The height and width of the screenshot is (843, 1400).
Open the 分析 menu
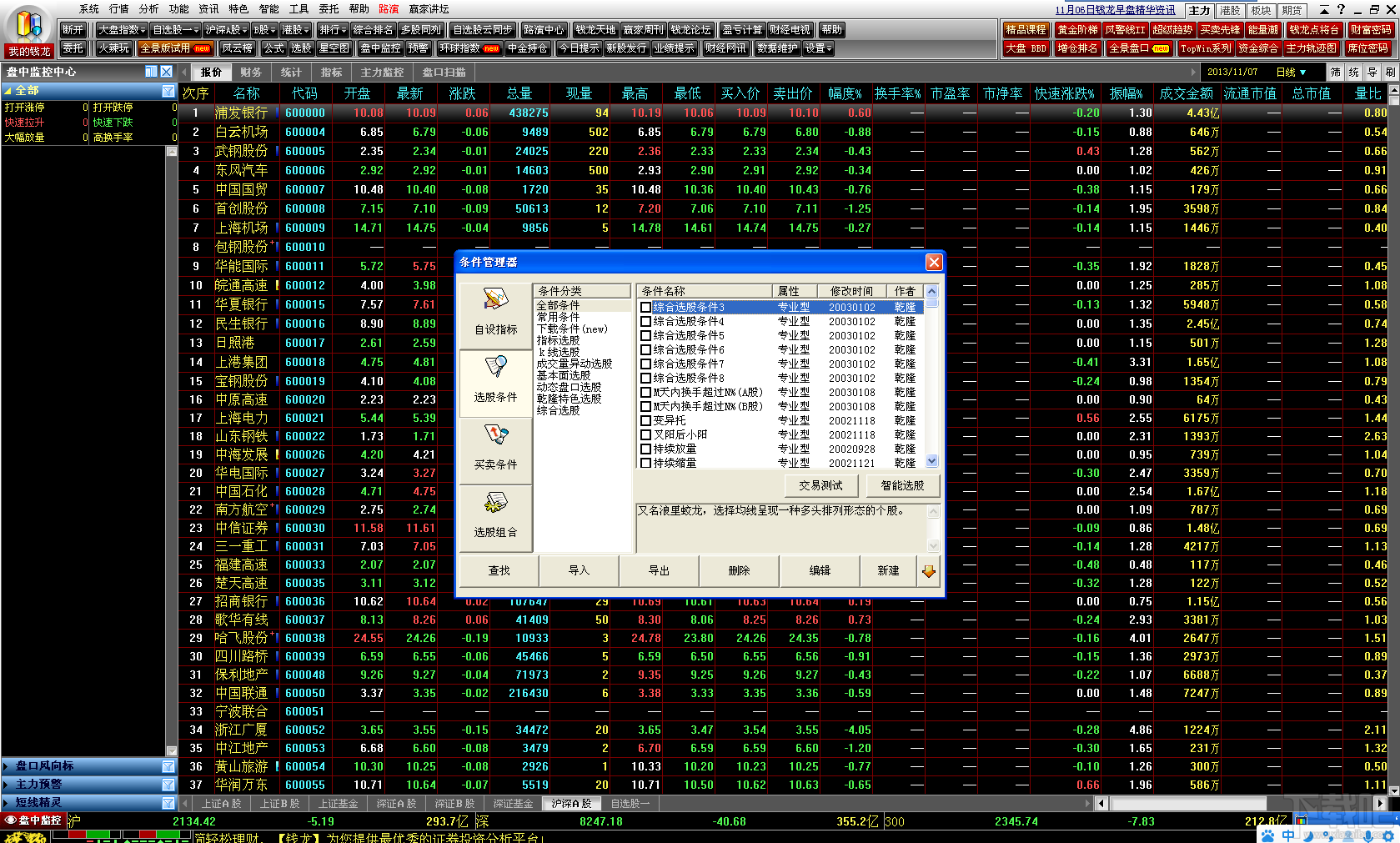pyautogui.click(x=148, y=9)
